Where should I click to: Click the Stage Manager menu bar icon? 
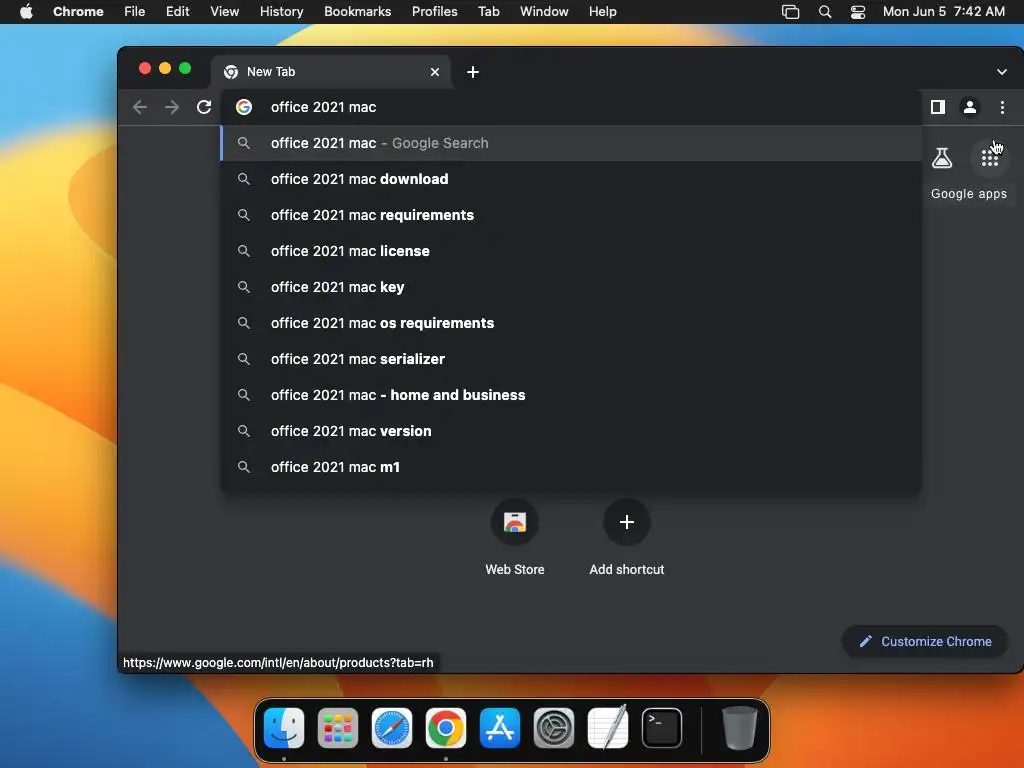click(x=790, y=12)
